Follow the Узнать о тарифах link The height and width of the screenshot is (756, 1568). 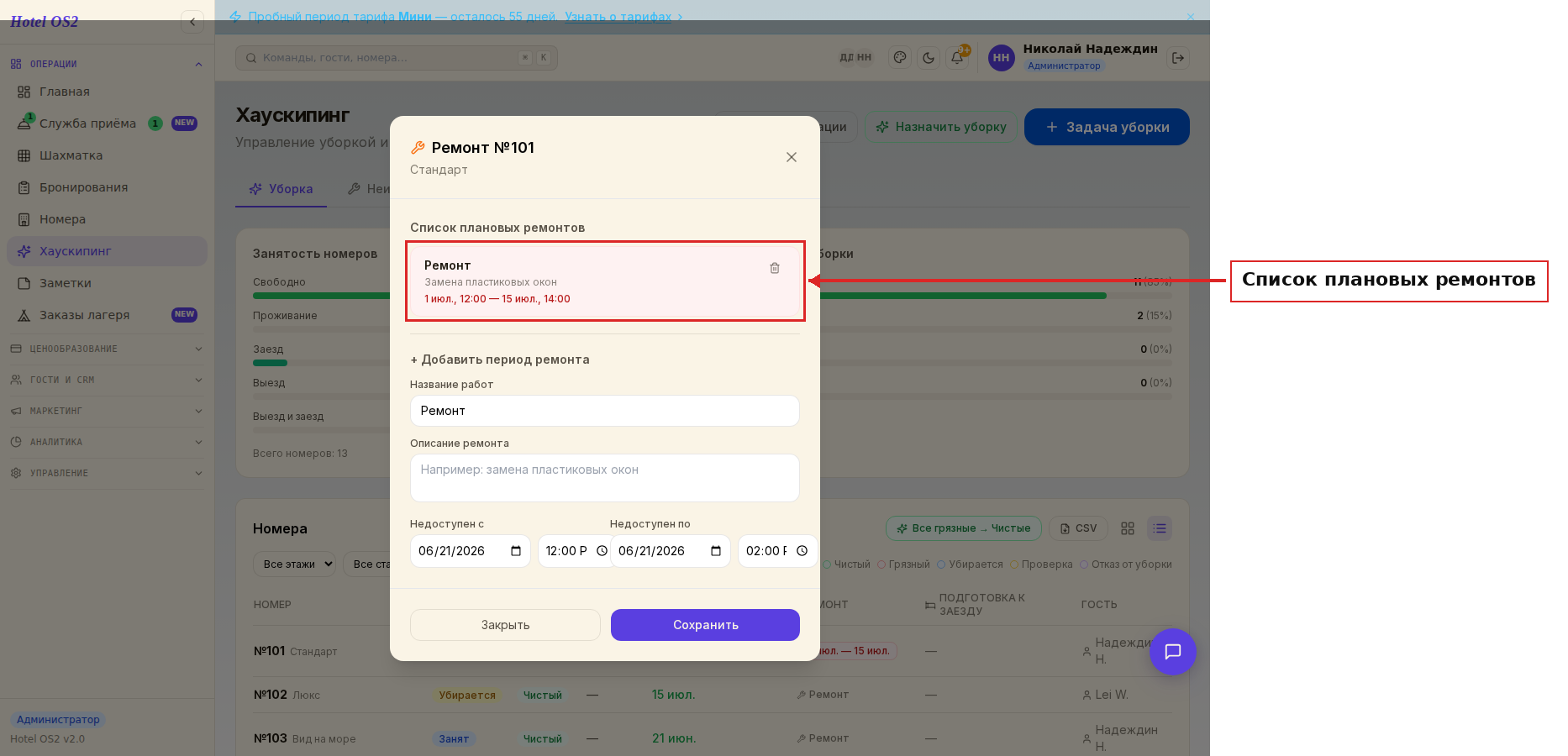tap(624, 17)
